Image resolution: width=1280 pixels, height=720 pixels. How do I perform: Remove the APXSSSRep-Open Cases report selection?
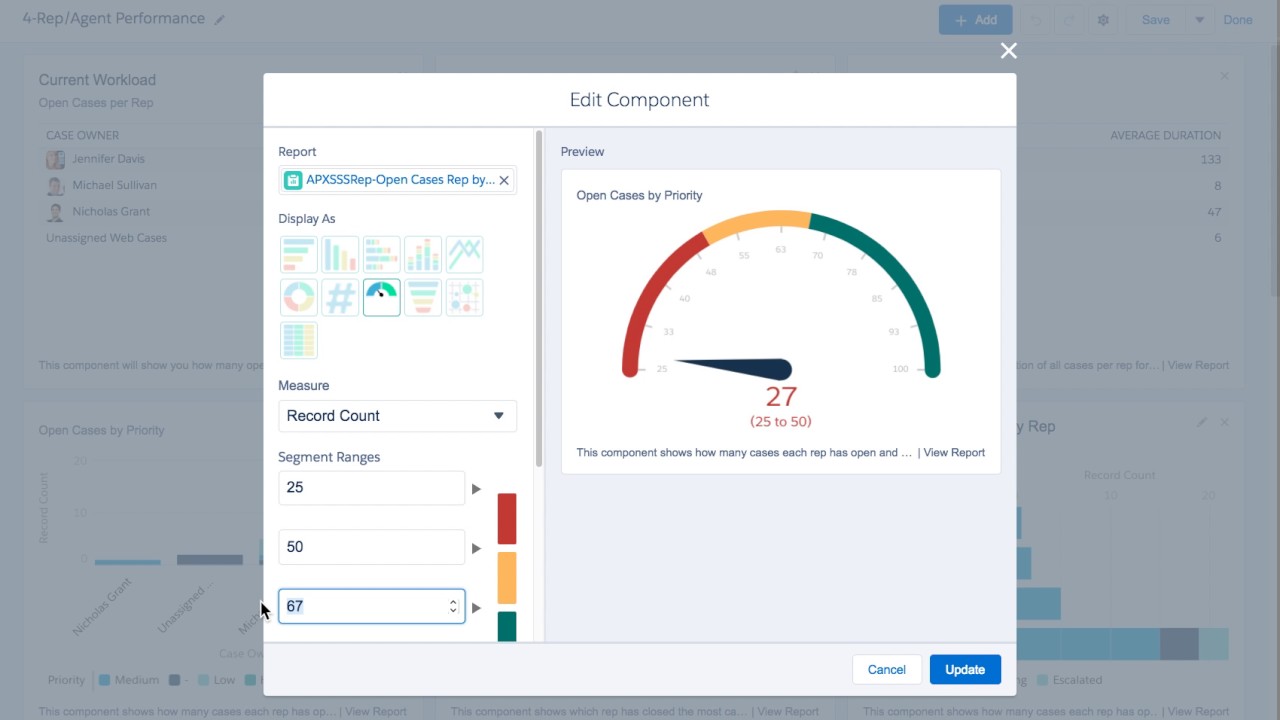[x=504, y=180]
